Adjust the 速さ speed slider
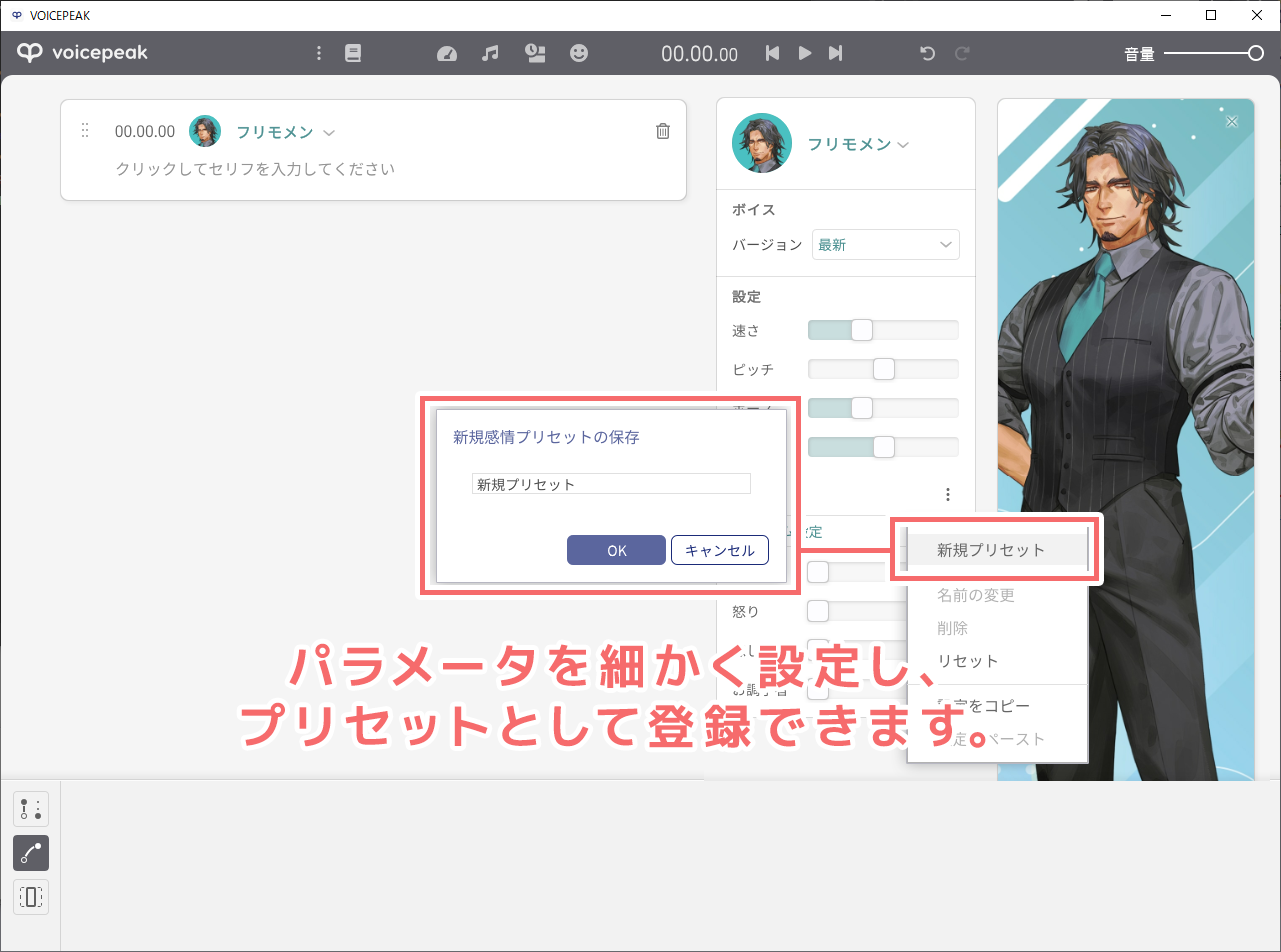1281x952 pixels. [883, 330]
